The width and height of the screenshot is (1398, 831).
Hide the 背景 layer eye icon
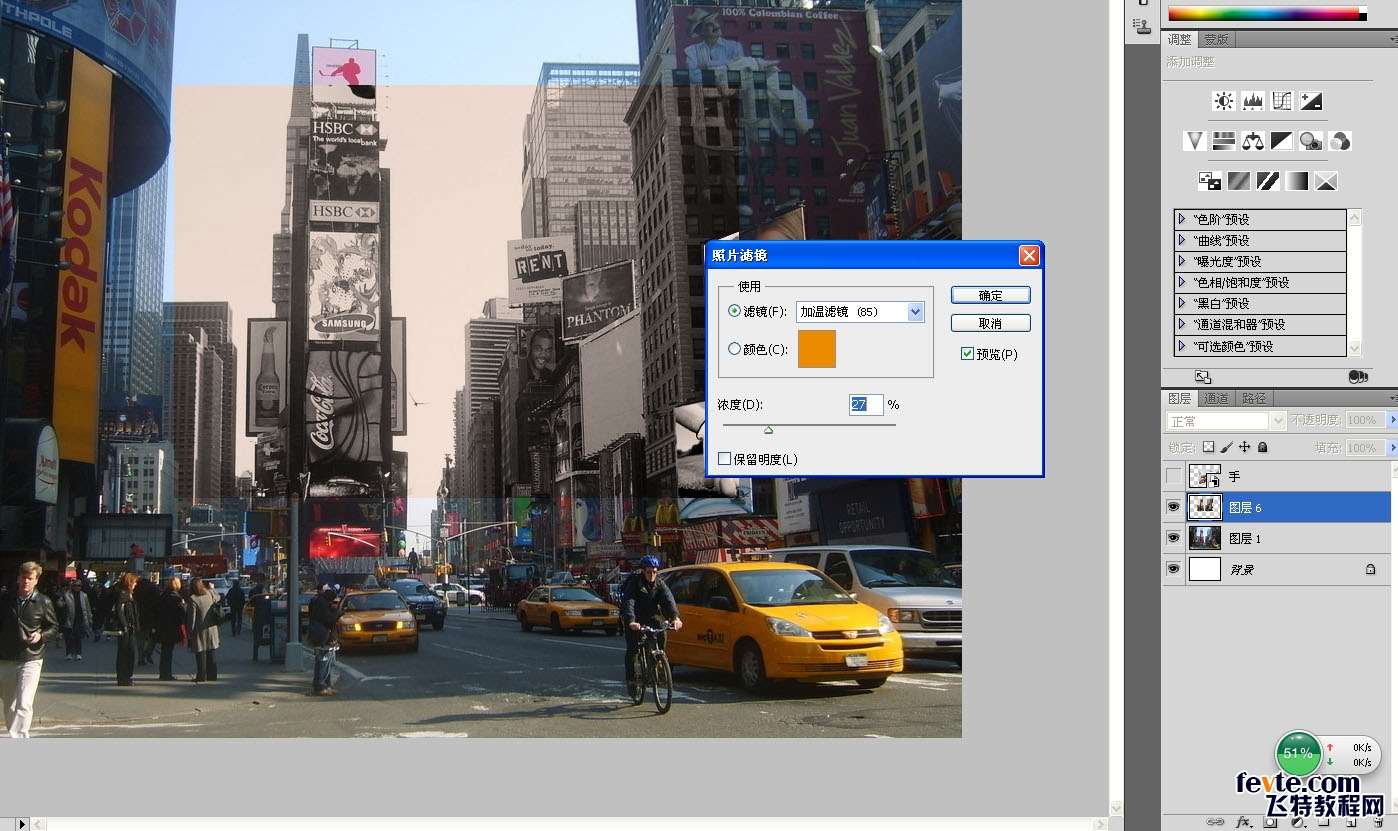click(x=1173, y=569)
